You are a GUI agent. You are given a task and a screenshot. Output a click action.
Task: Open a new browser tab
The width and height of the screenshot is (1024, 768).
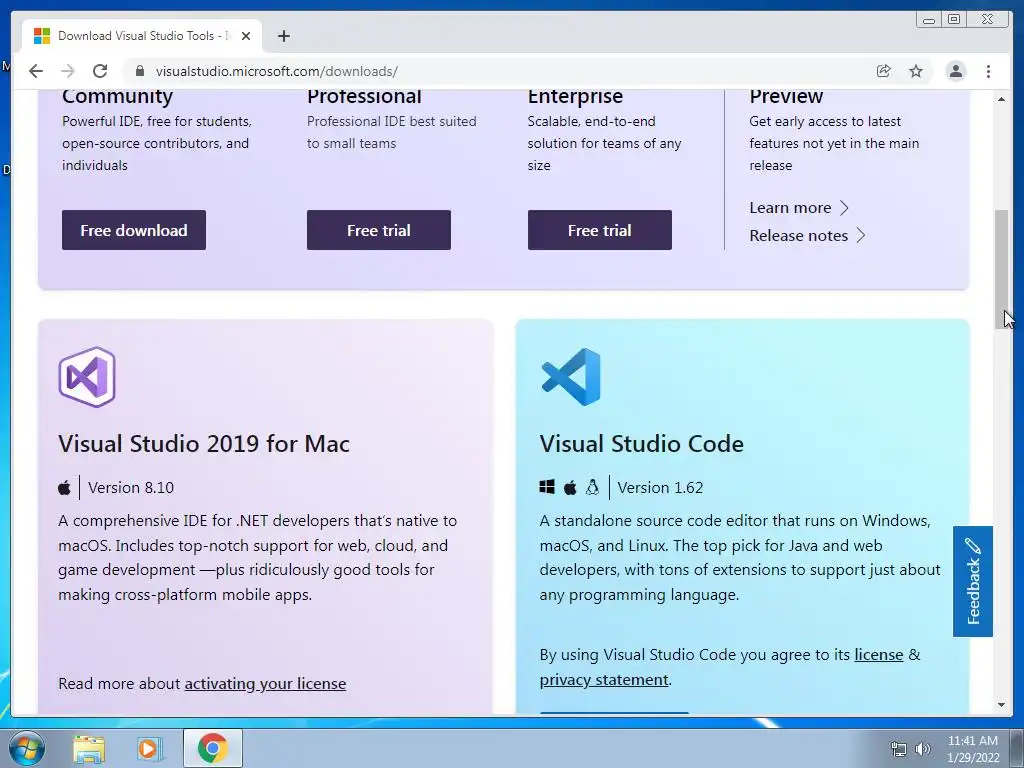pyautogui.click(x=283, y=36)
